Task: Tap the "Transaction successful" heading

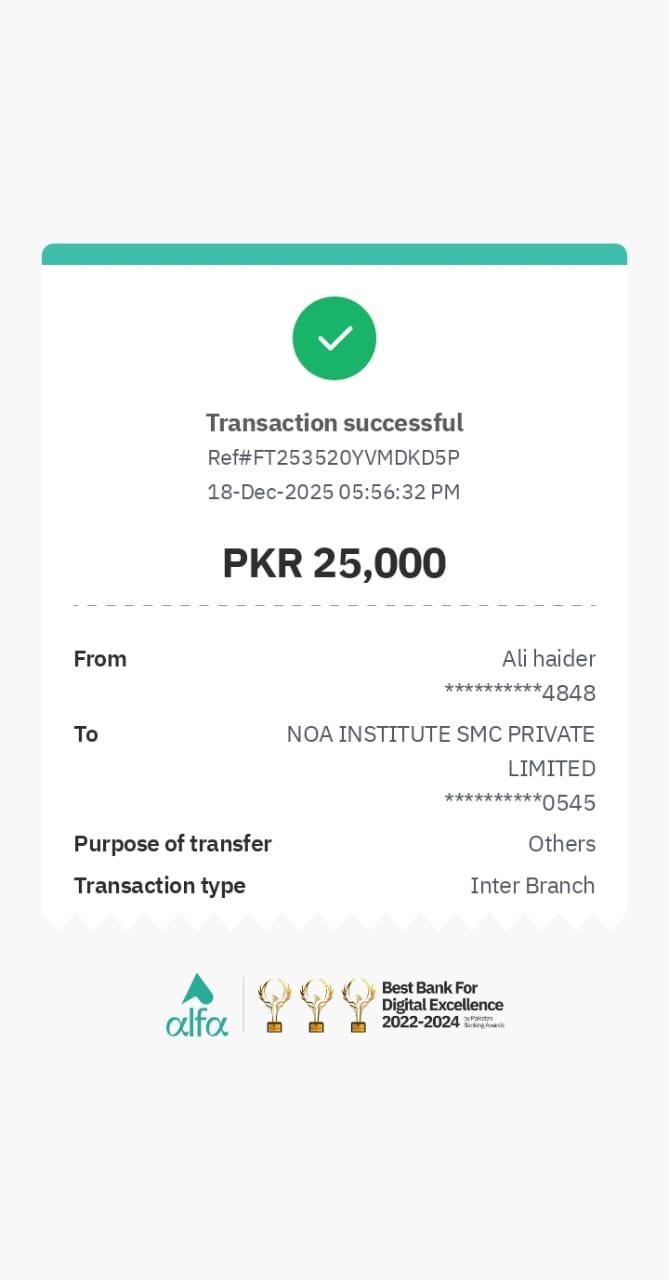Action: [334, 423]
